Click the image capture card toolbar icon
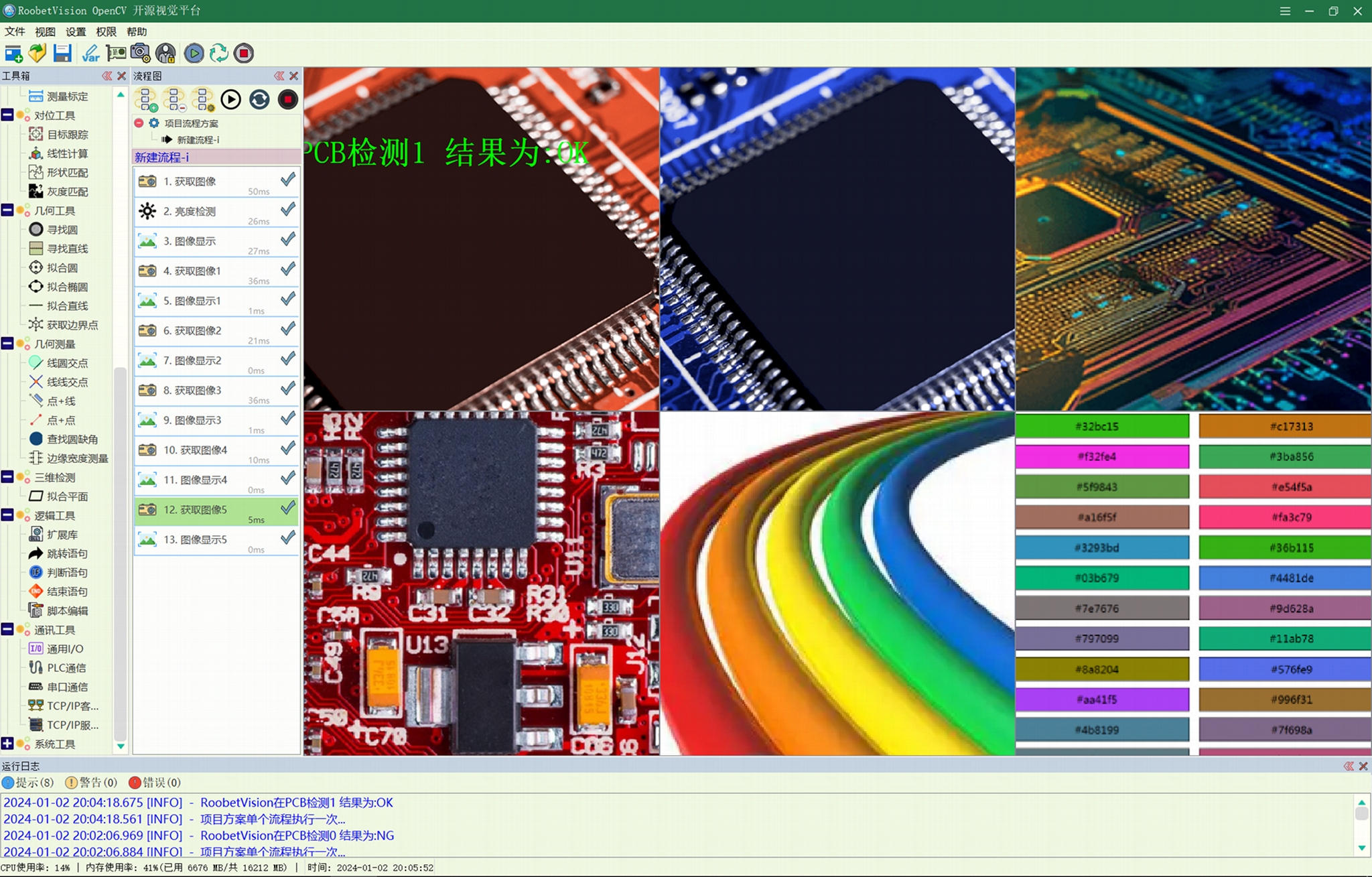The width and height of the screenshot is (1372, 877). pos(116,53)
